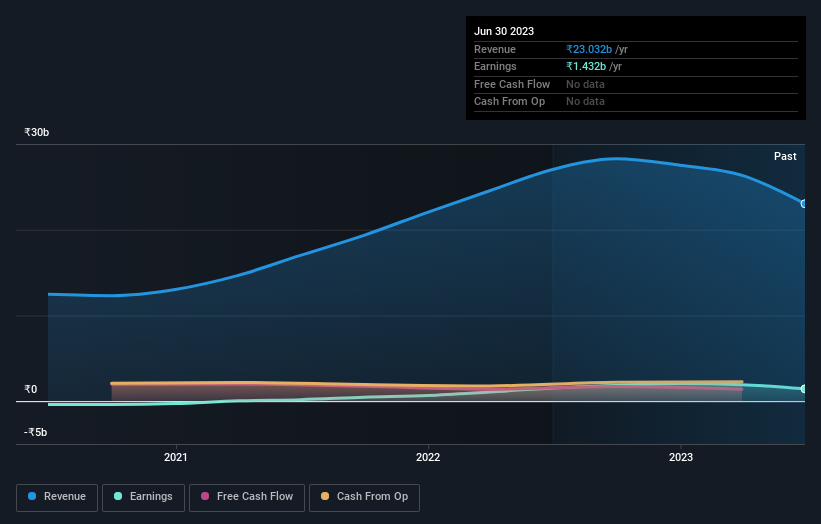Click the Revenue end-point marker on the blue line

point(804,204)
